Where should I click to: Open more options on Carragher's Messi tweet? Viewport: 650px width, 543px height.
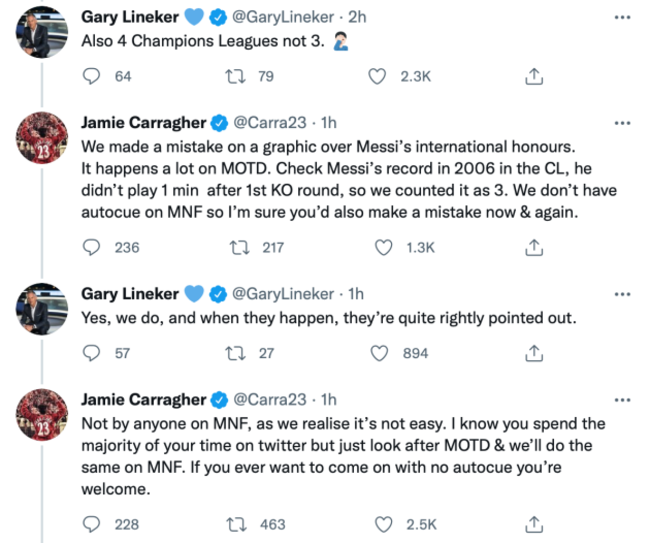[x=622, y=123]
